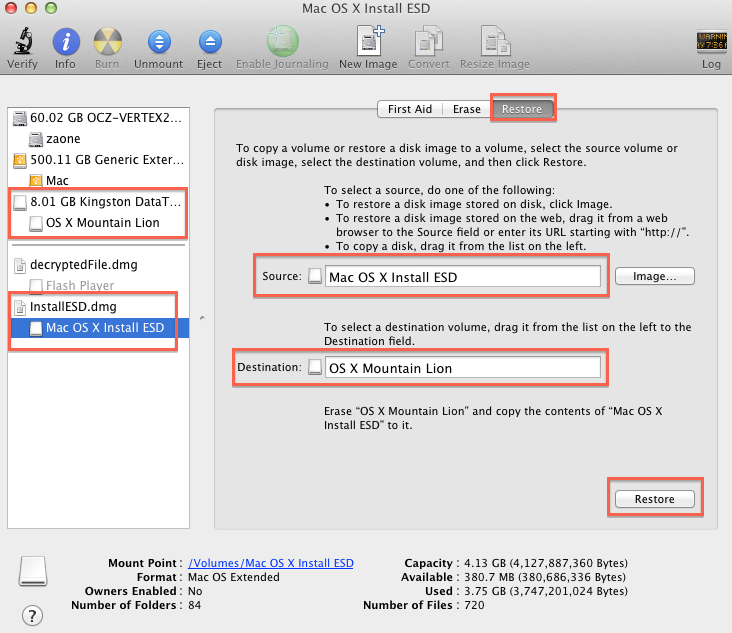Screen dimensions: 732x633
Task: Click the Format value Mac OS Extended
Action: [x=233, y=577]
